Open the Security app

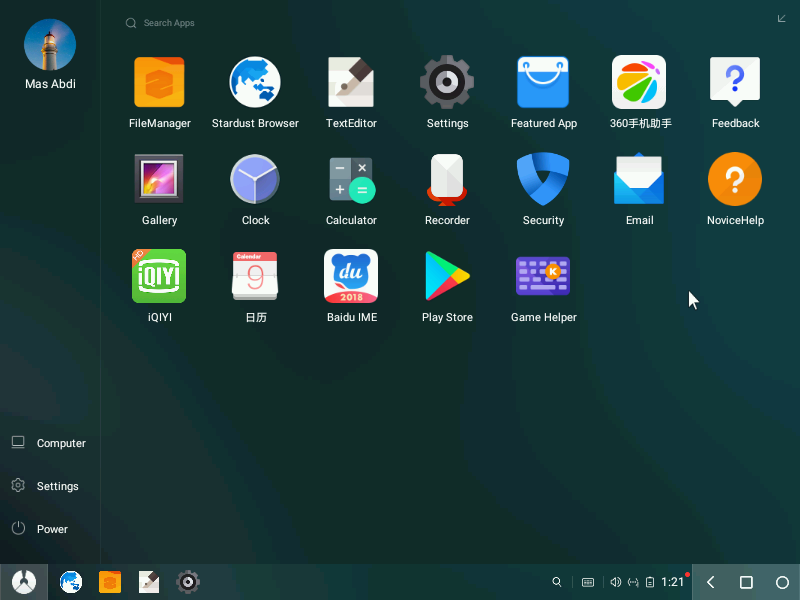(x=543, y=179)
